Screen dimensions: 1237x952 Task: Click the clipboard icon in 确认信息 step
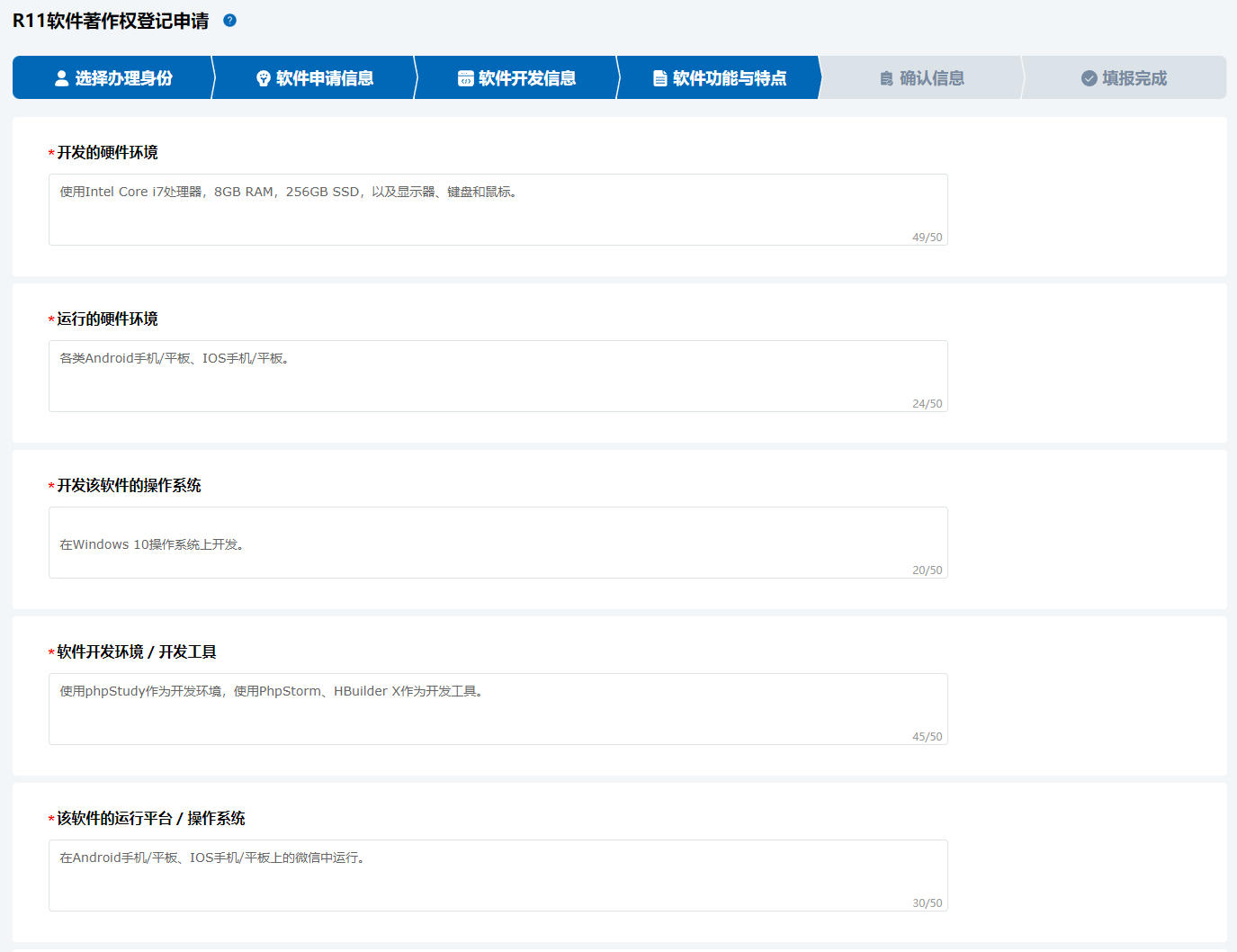tap(886, 78)
